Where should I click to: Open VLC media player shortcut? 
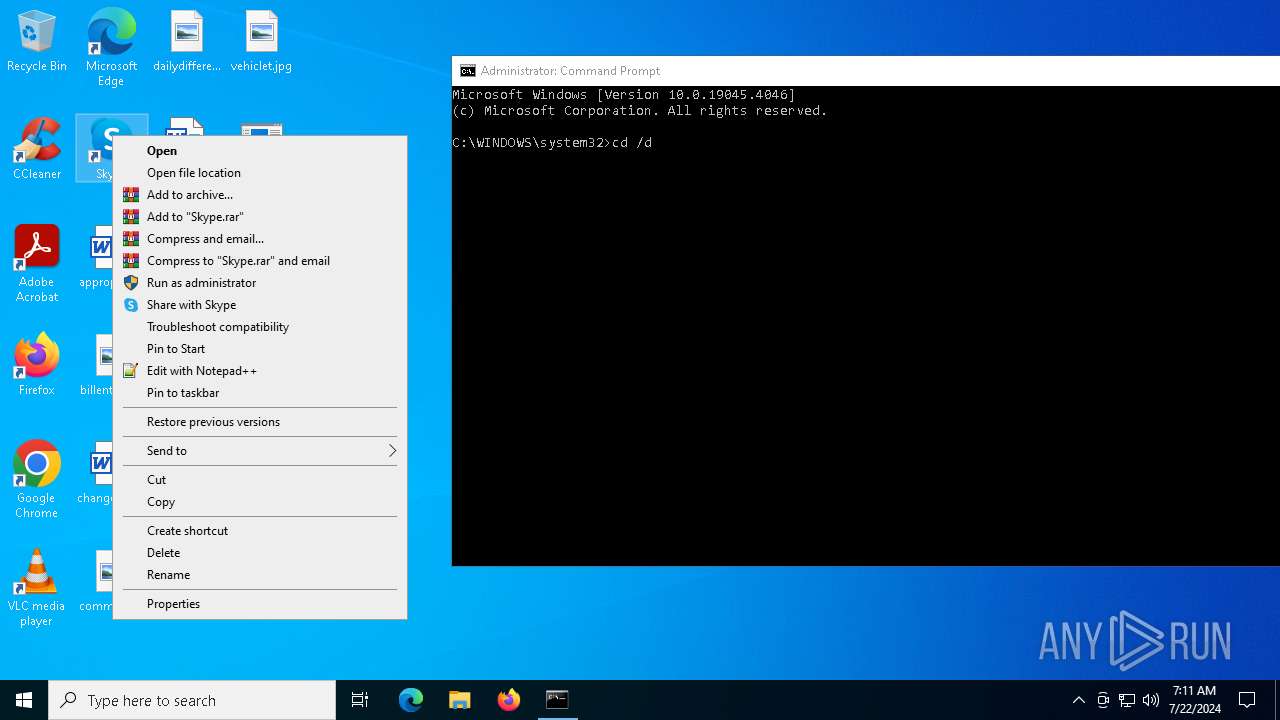point(37,588)
